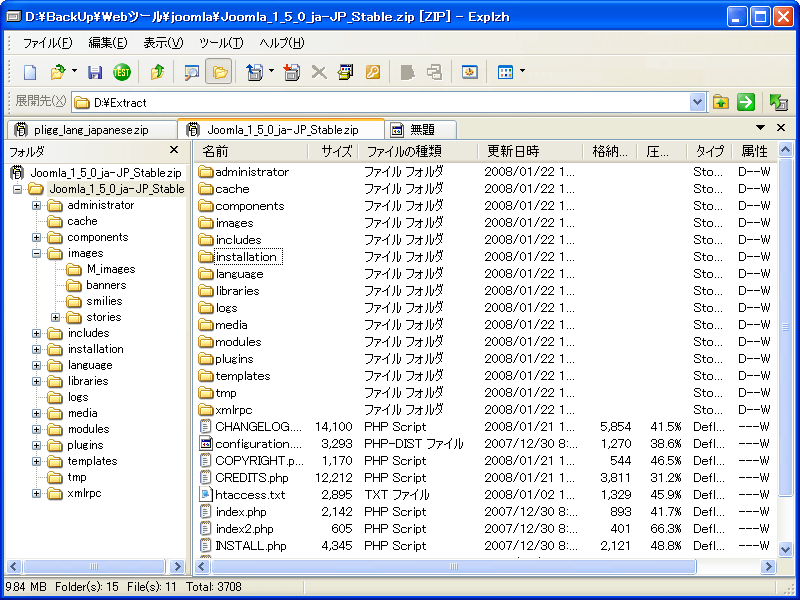Close the active archive tab

781,128
